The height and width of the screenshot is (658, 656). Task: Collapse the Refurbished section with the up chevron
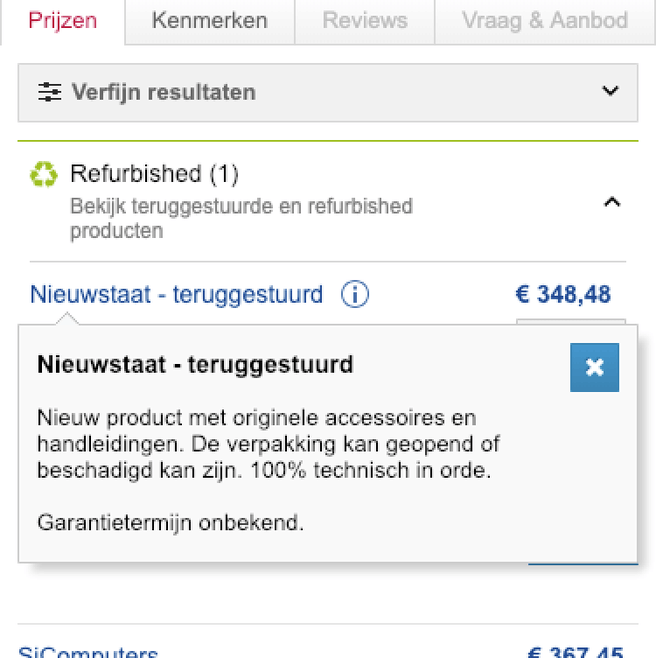pyautogui.click(x=612, y=202)
